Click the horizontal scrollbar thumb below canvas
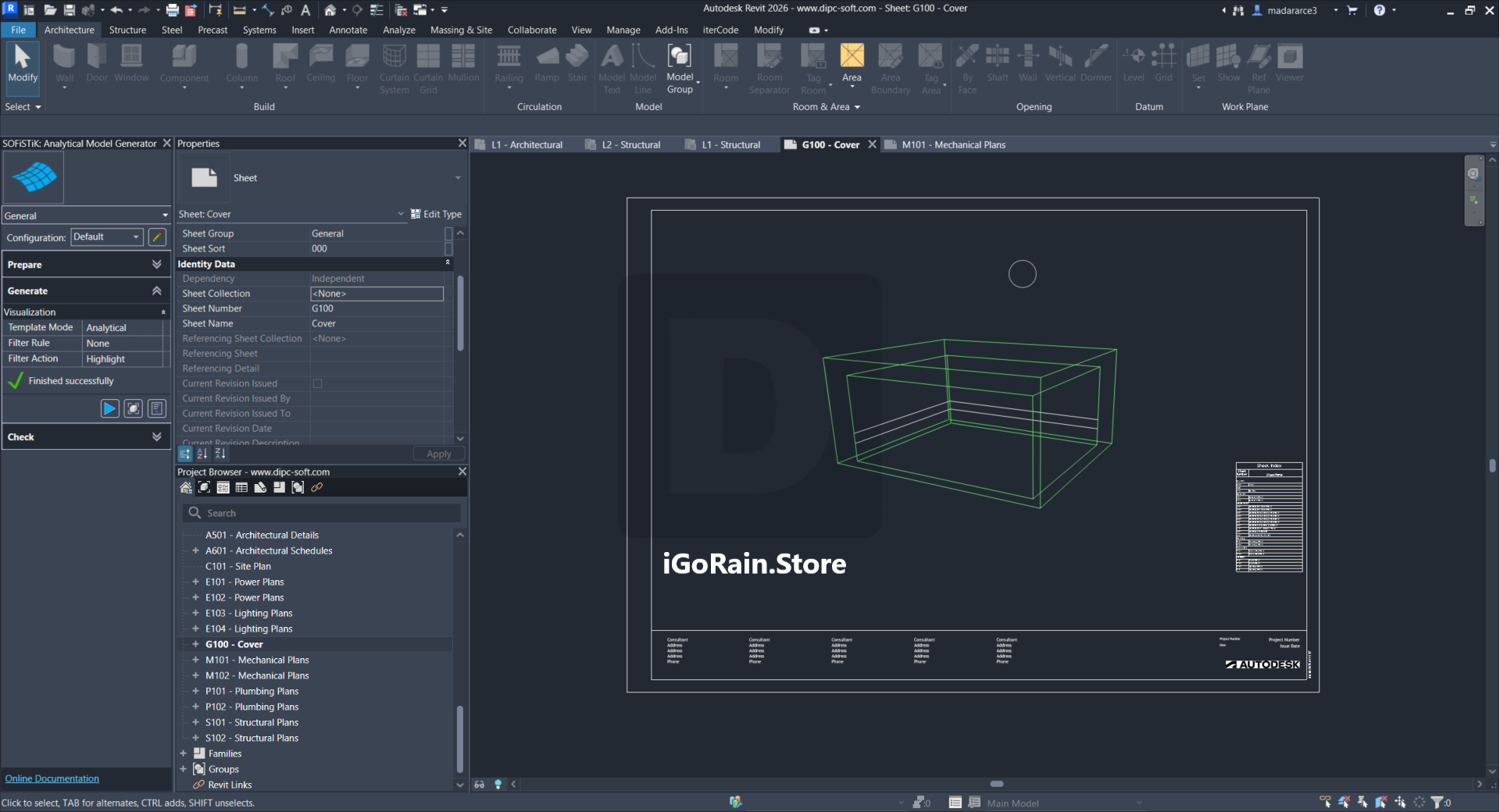Viewport: 1500px width, 812px height. (x=997, y=784)
